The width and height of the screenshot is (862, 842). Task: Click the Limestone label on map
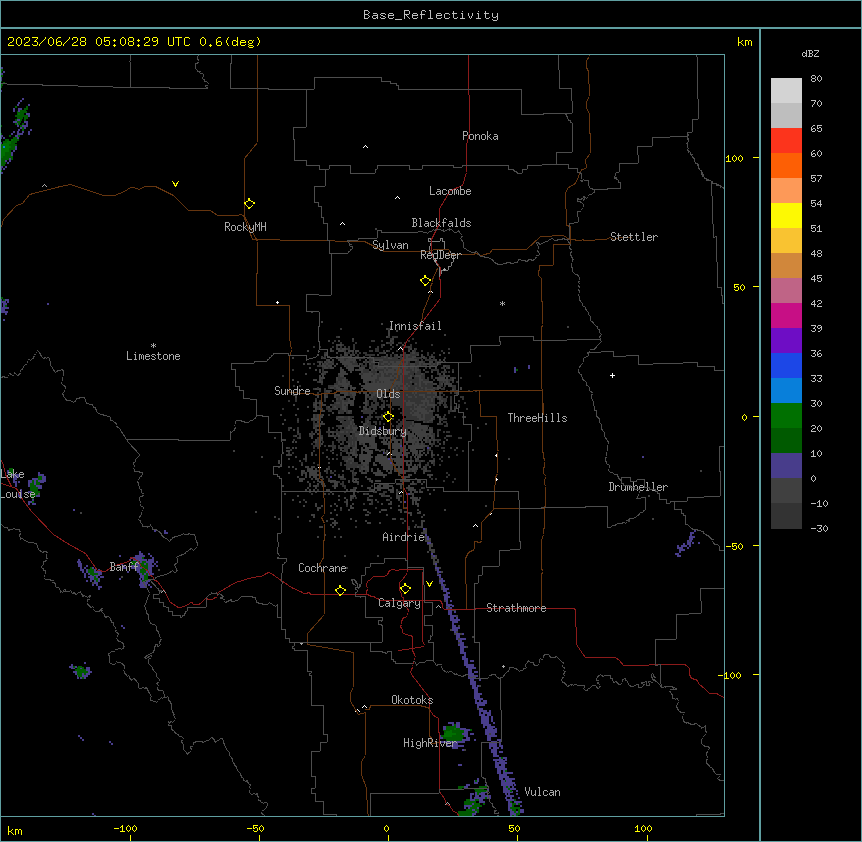point(153,356)
